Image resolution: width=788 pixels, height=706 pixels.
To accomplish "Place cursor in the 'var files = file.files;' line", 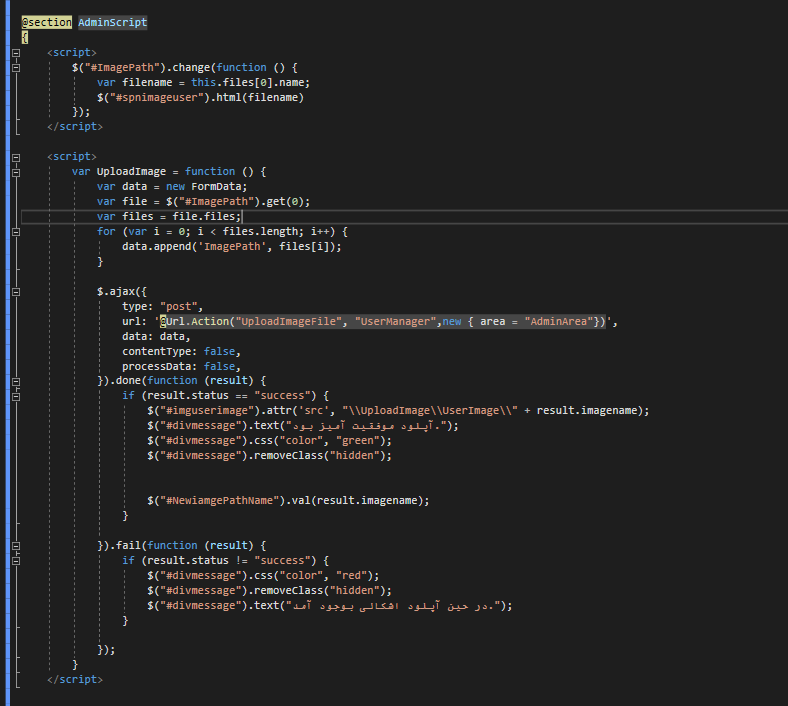I will point(405,217).
